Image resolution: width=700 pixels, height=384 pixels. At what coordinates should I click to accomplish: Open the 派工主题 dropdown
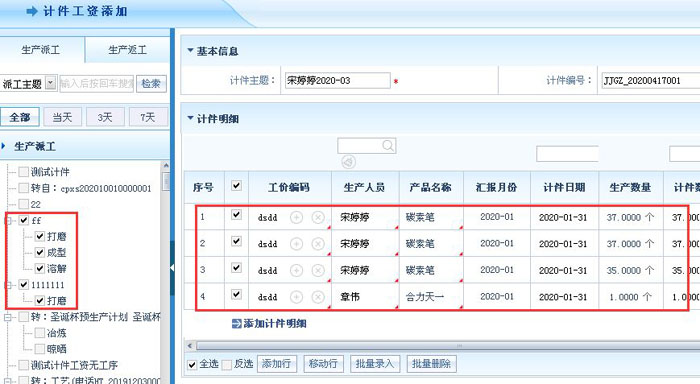(x=51, y=83)
